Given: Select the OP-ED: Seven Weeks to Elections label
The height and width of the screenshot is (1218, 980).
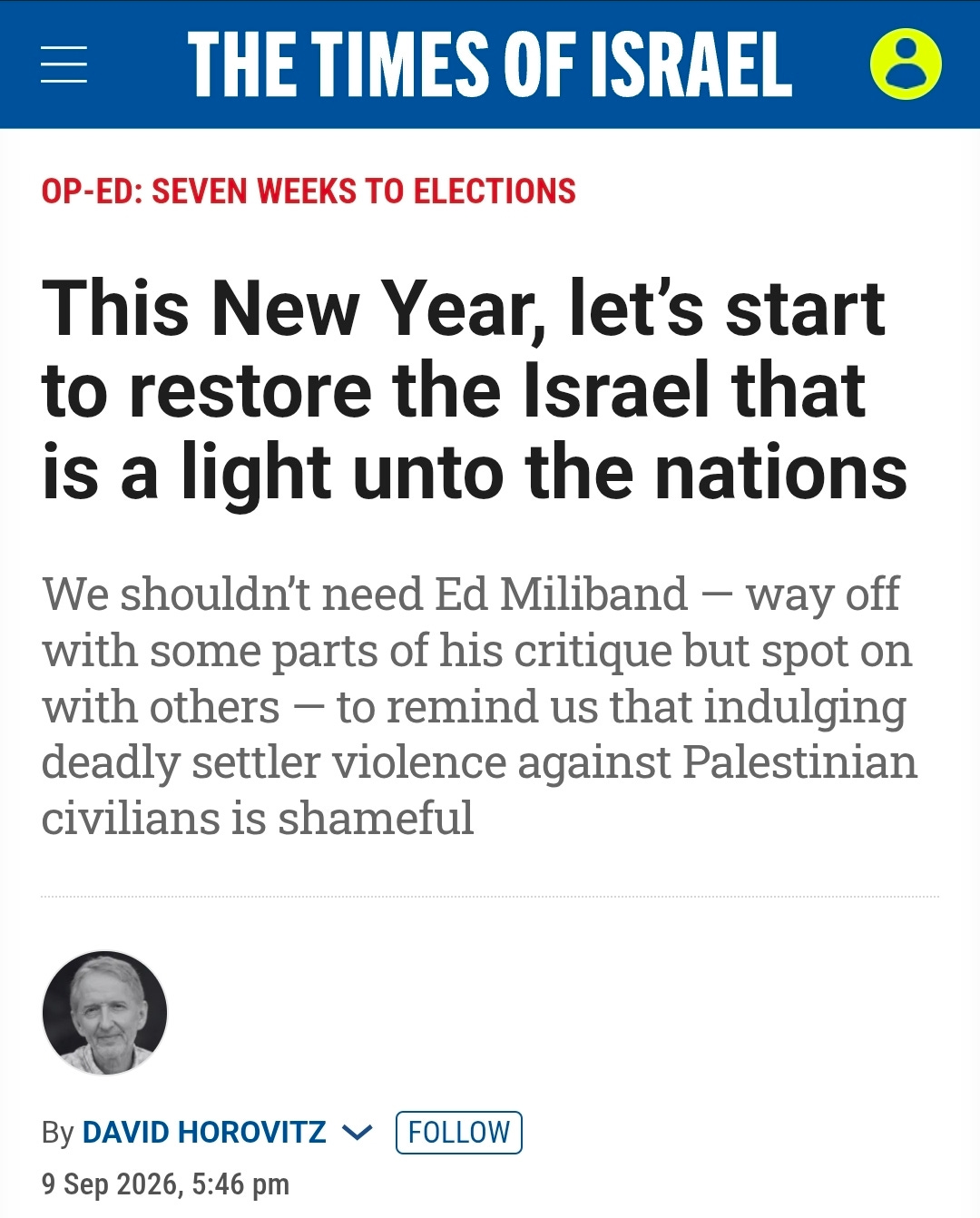Looking at the screenshot, I should pos(309,192).
